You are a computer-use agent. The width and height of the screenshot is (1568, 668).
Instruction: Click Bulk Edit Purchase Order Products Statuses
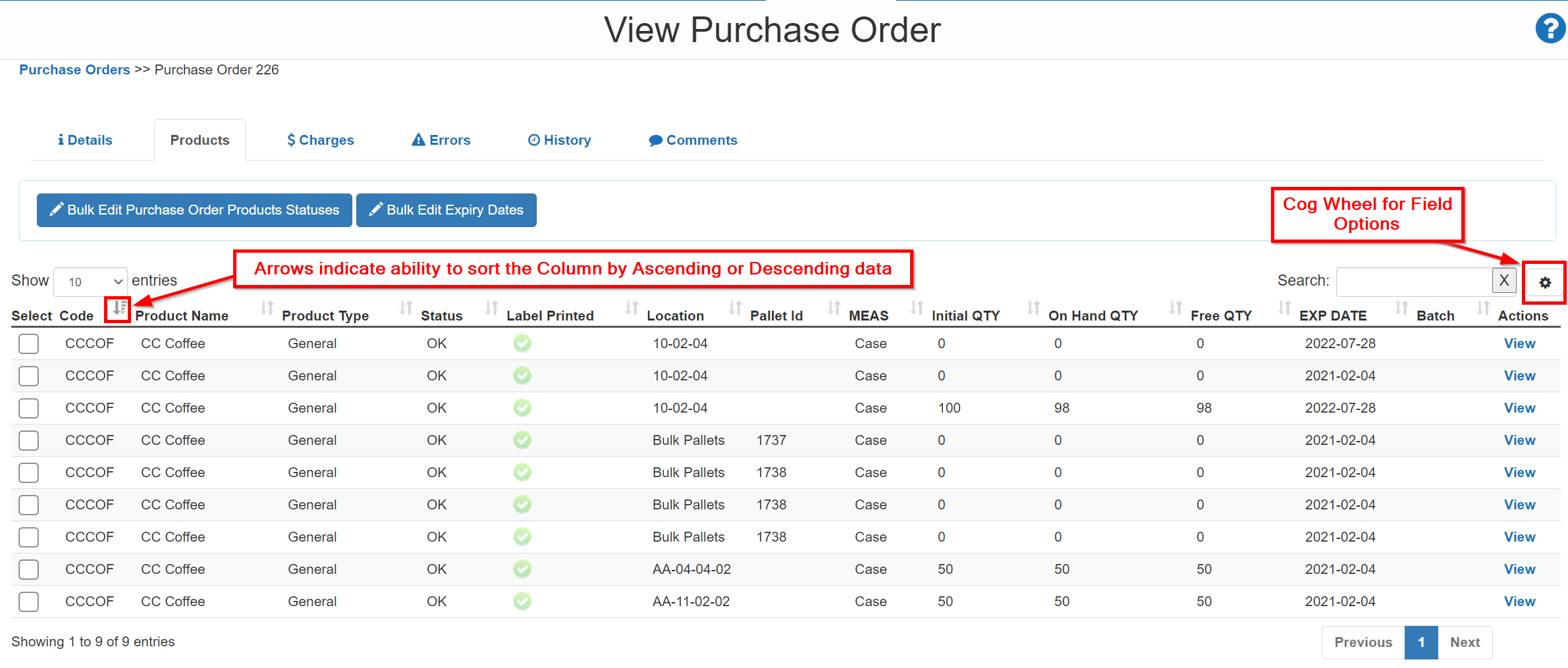[x=194, y=210]
